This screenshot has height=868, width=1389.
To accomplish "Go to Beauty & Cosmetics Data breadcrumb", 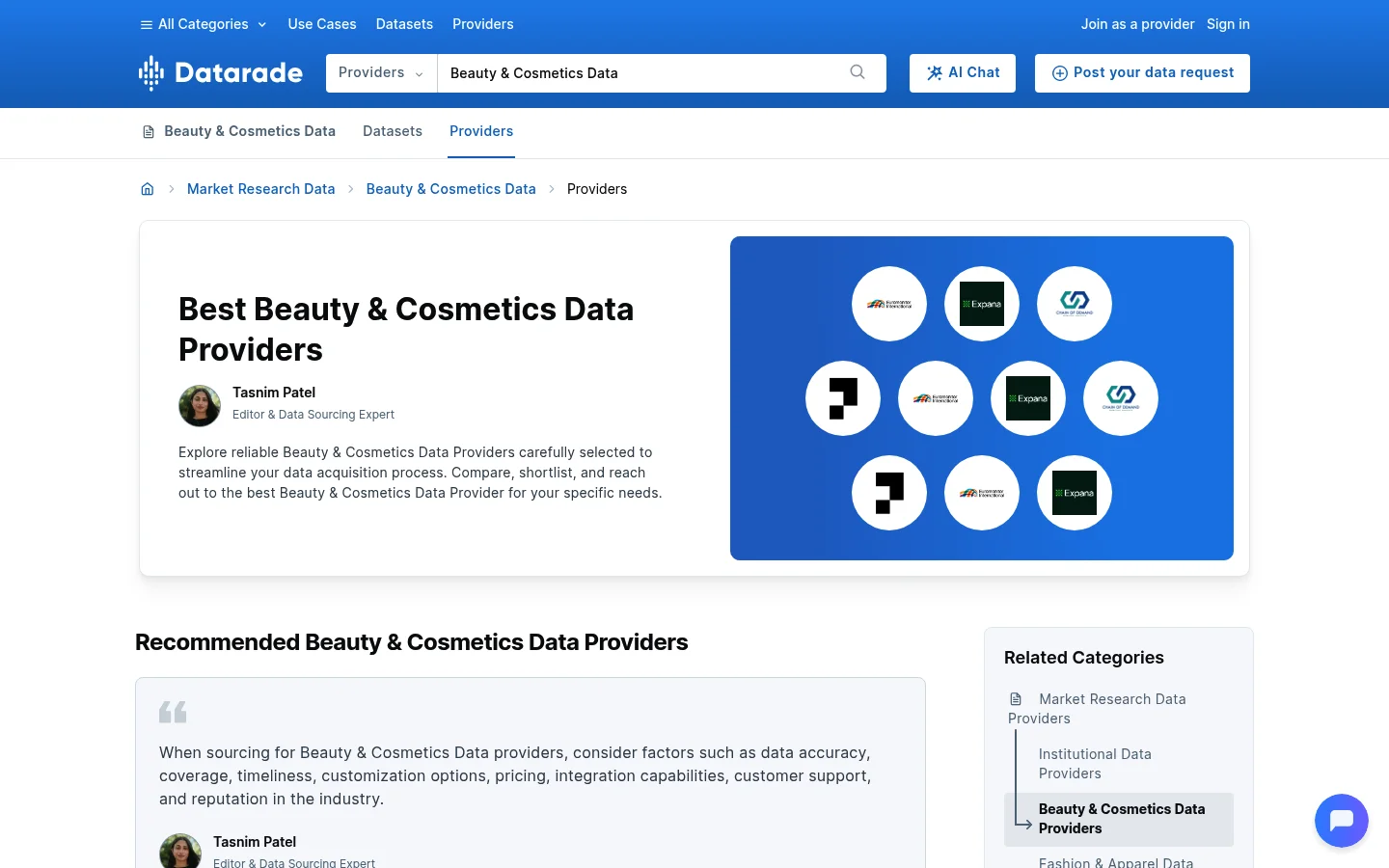I will 451,189.
